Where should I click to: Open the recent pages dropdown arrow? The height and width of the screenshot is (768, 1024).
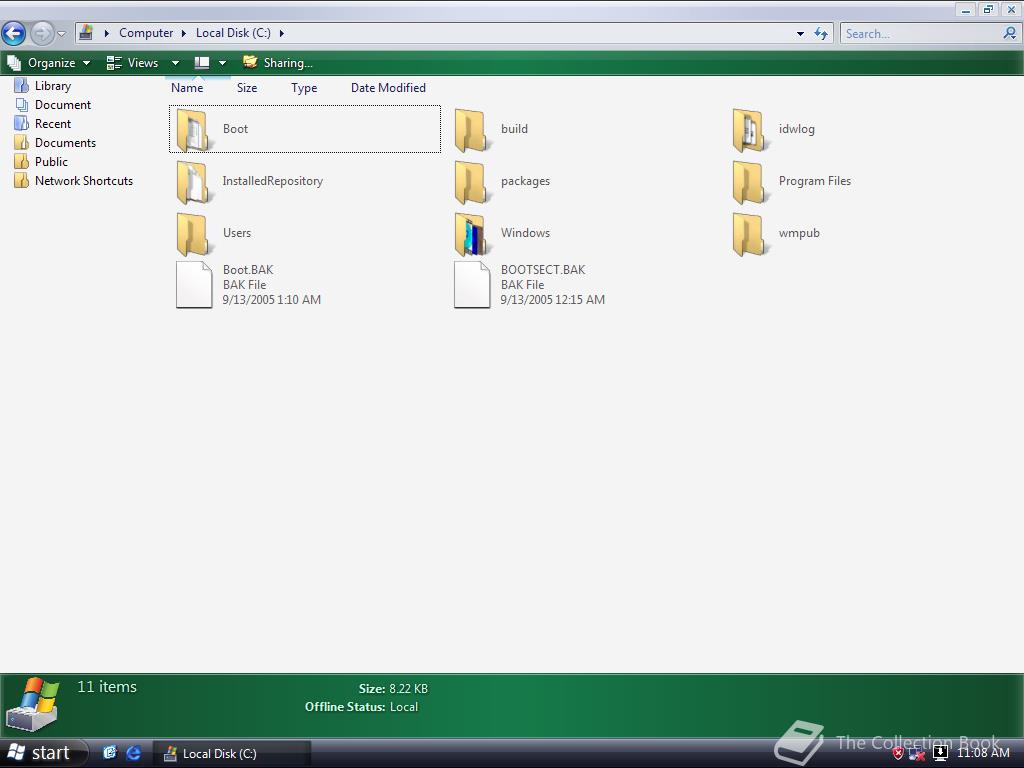click(x=61, y=34)
